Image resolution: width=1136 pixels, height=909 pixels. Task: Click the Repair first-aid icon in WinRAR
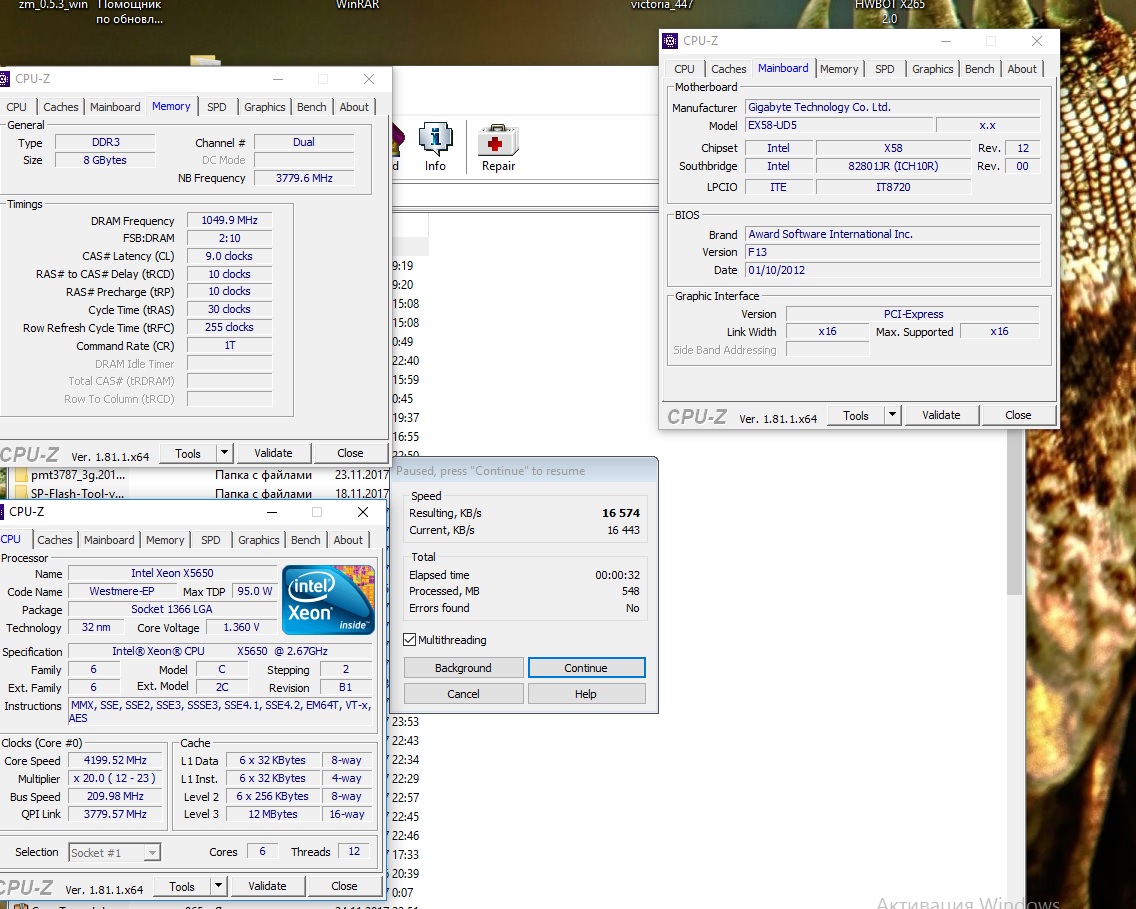coord(498,140)
